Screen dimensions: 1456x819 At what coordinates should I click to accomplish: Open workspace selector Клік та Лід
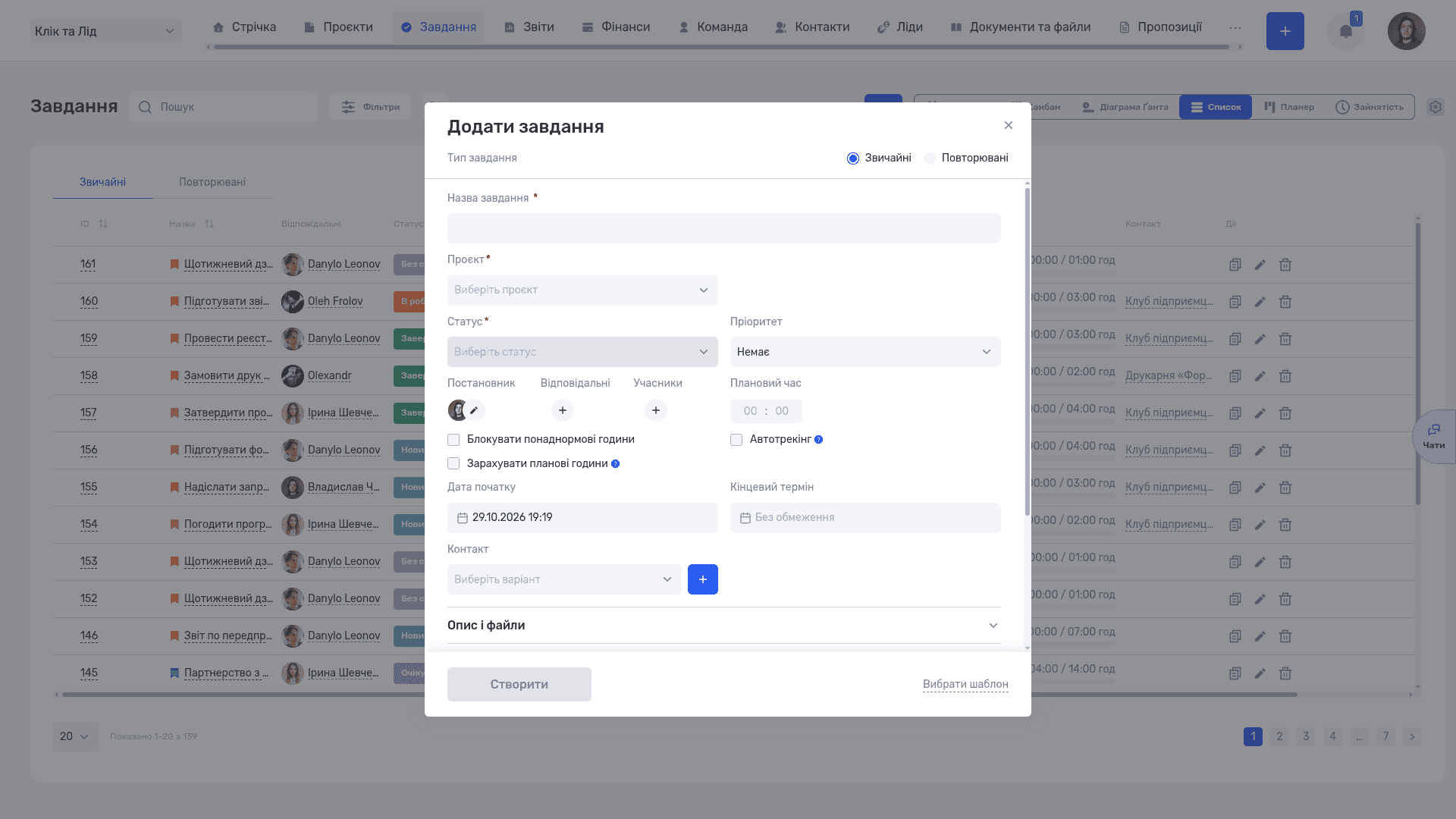(x=106, y=31)
